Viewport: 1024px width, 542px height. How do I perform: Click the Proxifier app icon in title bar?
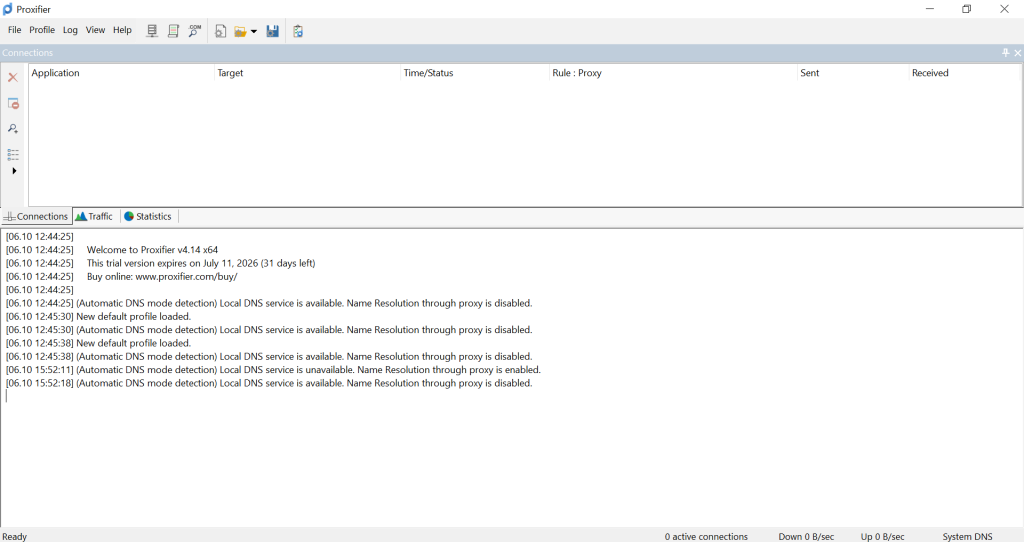(8, 9)
